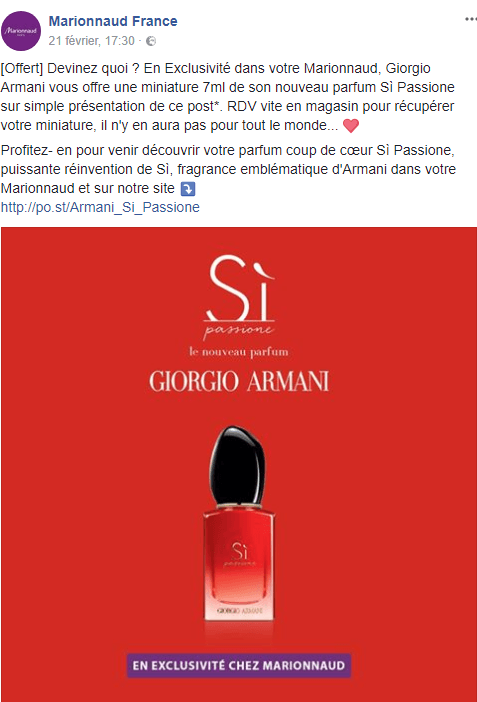The width and height of the screenshot is (477, 702).
Task: Click the large Sì passione logo
Action: pos(239,295)
